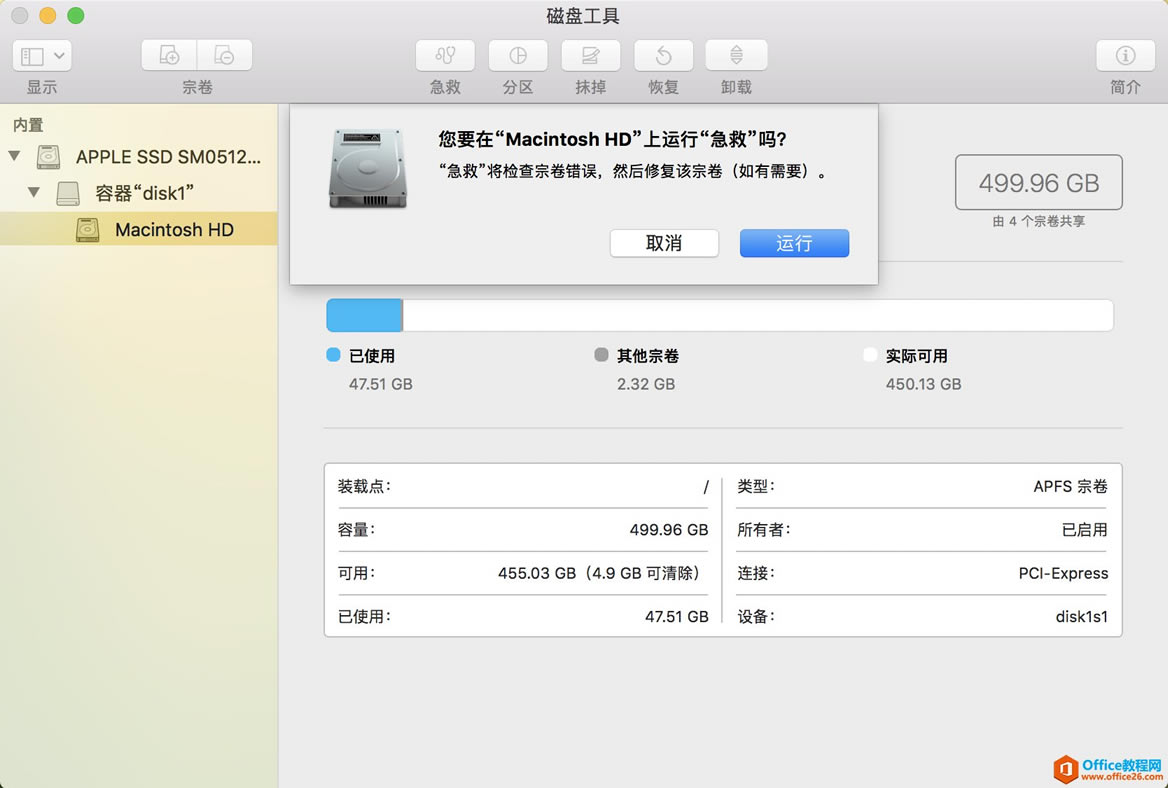This screenshot has width=1168, height=788.
Task: Click the Unmount (卸载) toolbar icon
Action: tap(736, 55)
